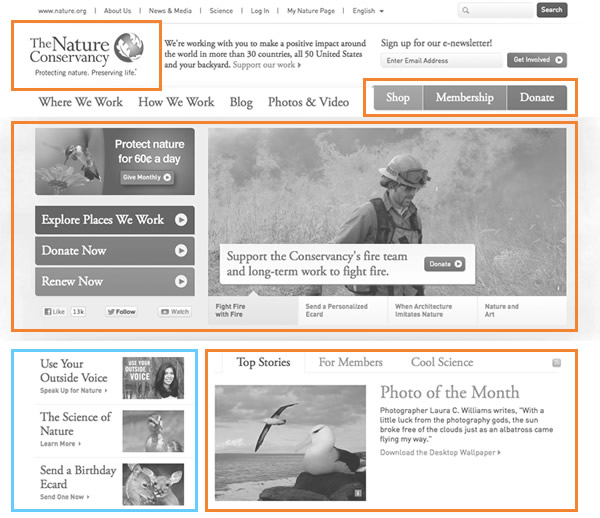600x518 pixels.
Task: Click the Search button
Action: coord(551,10)
